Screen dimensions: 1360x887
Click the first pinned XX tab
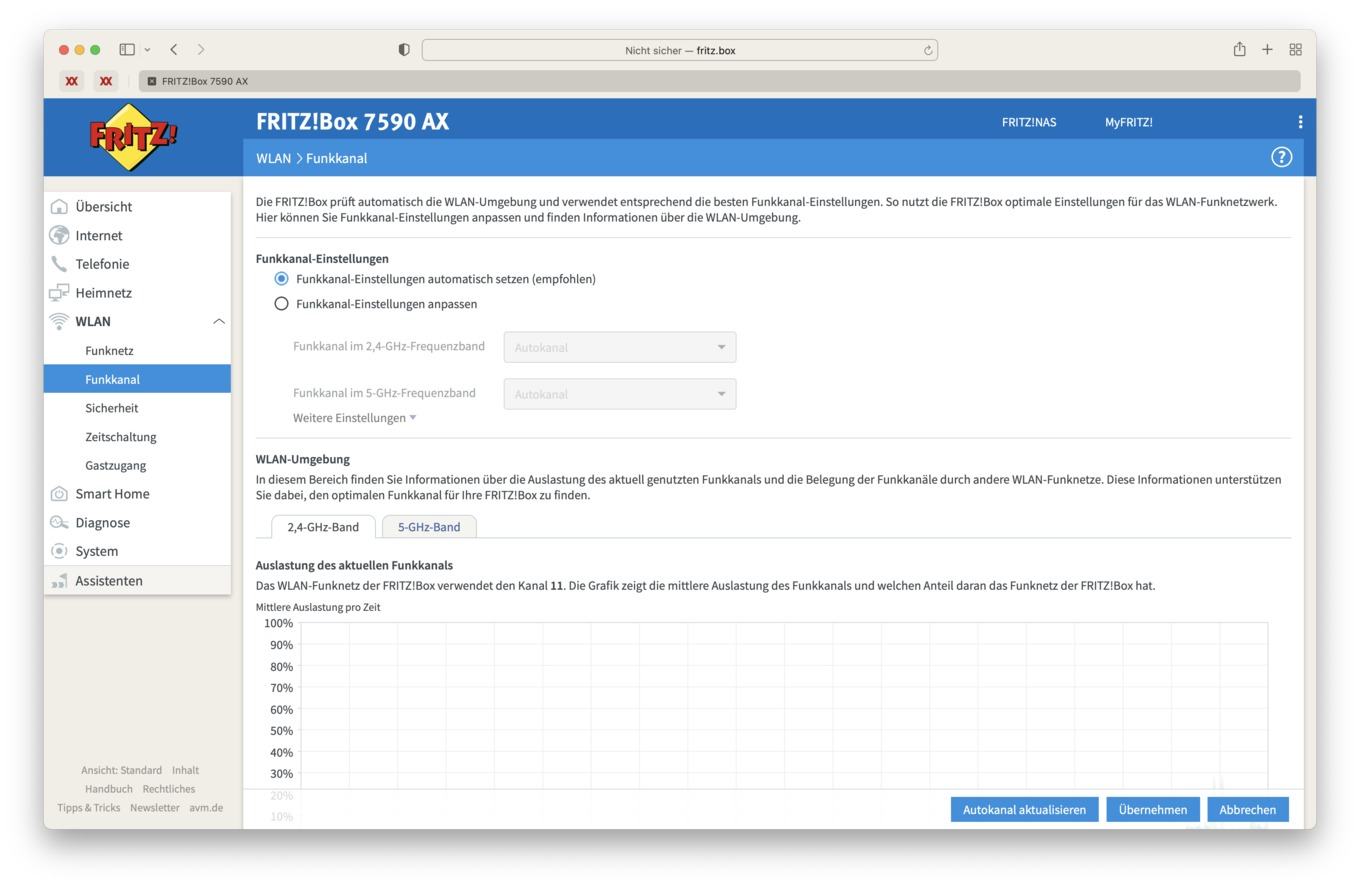(x=72, y=81)
